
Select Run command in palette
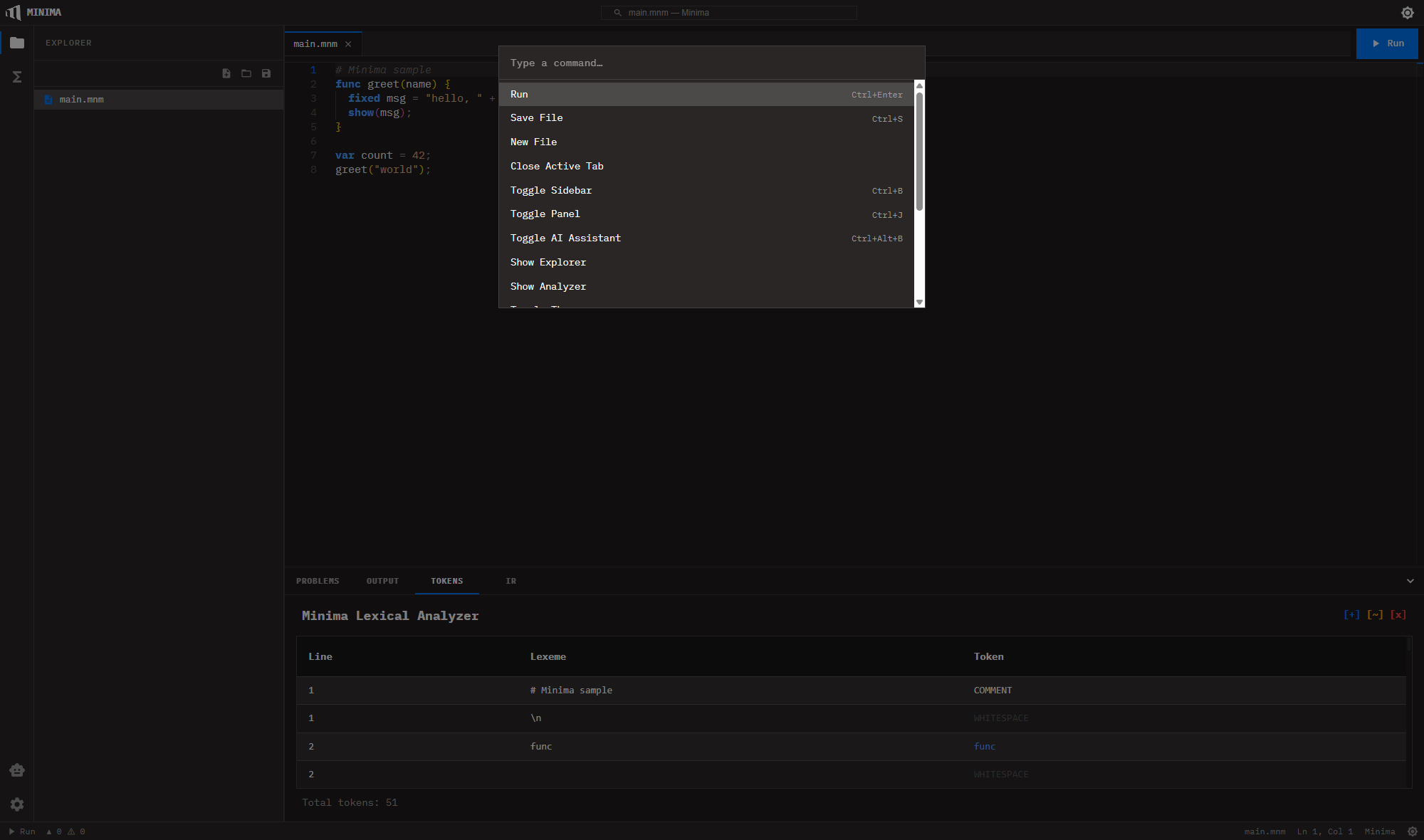(x=706, y=94)
